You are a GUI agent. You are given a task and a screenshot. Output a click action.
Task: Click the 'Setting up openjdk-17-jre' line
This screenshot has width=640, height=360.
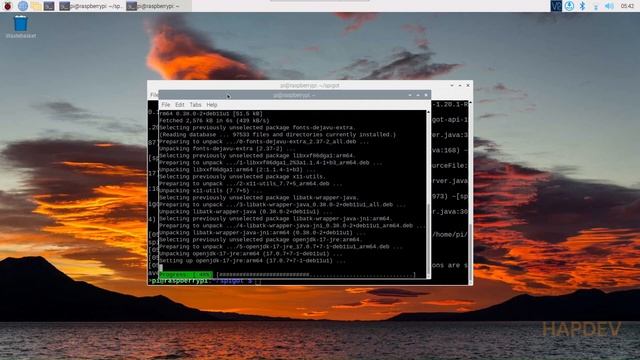[252, 260]
